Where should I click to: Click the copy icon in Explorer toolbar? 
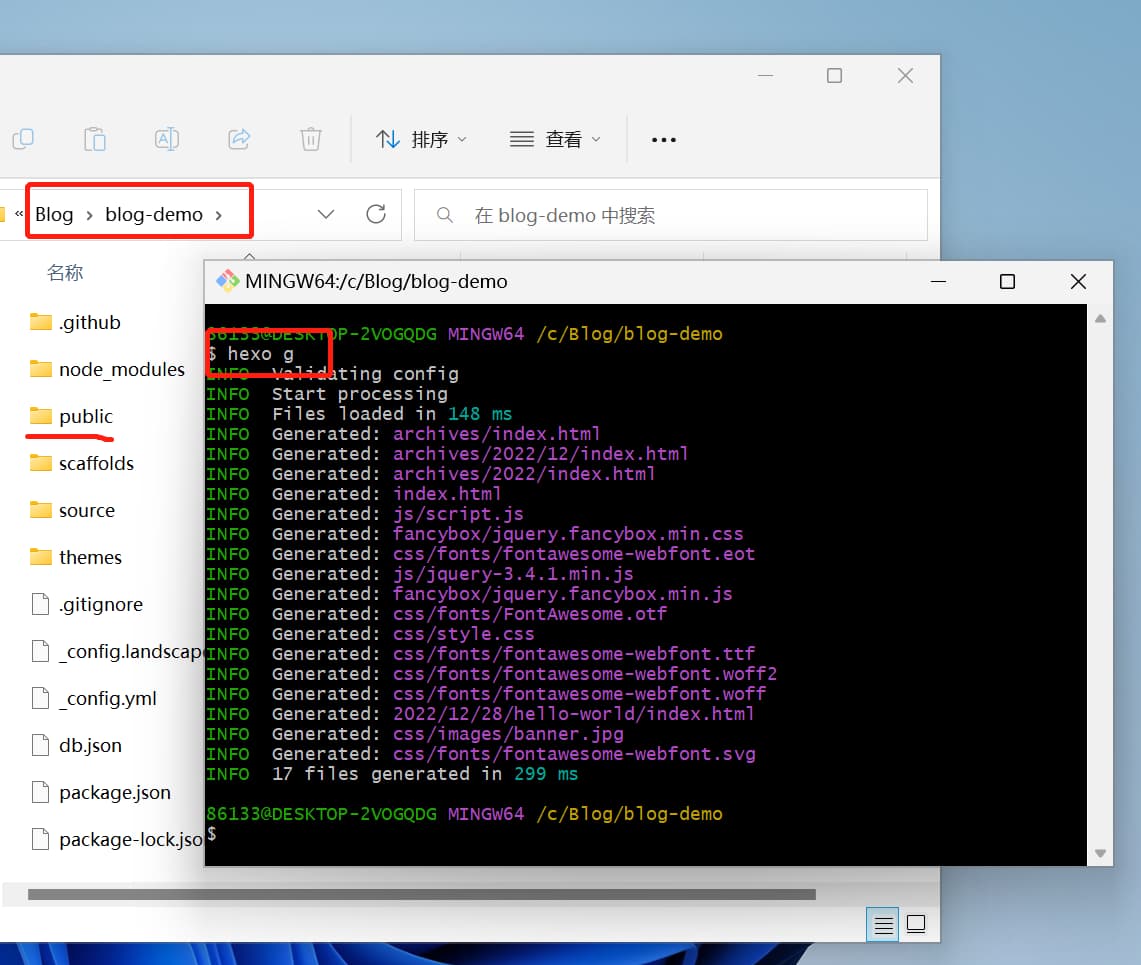tap(22, 139)
